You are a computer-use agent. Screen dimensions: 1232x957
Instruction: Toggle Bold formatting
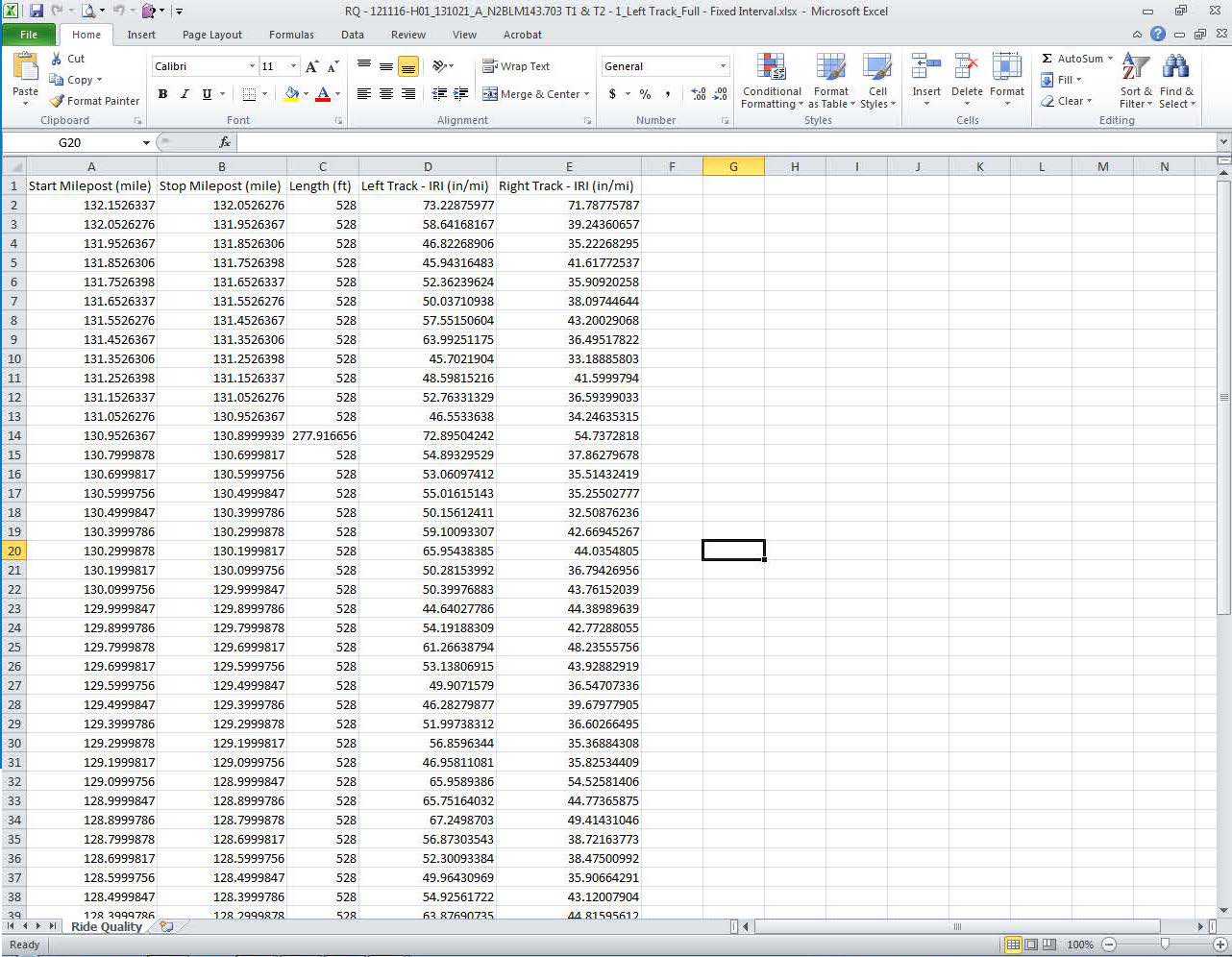[x=162, y=94]
